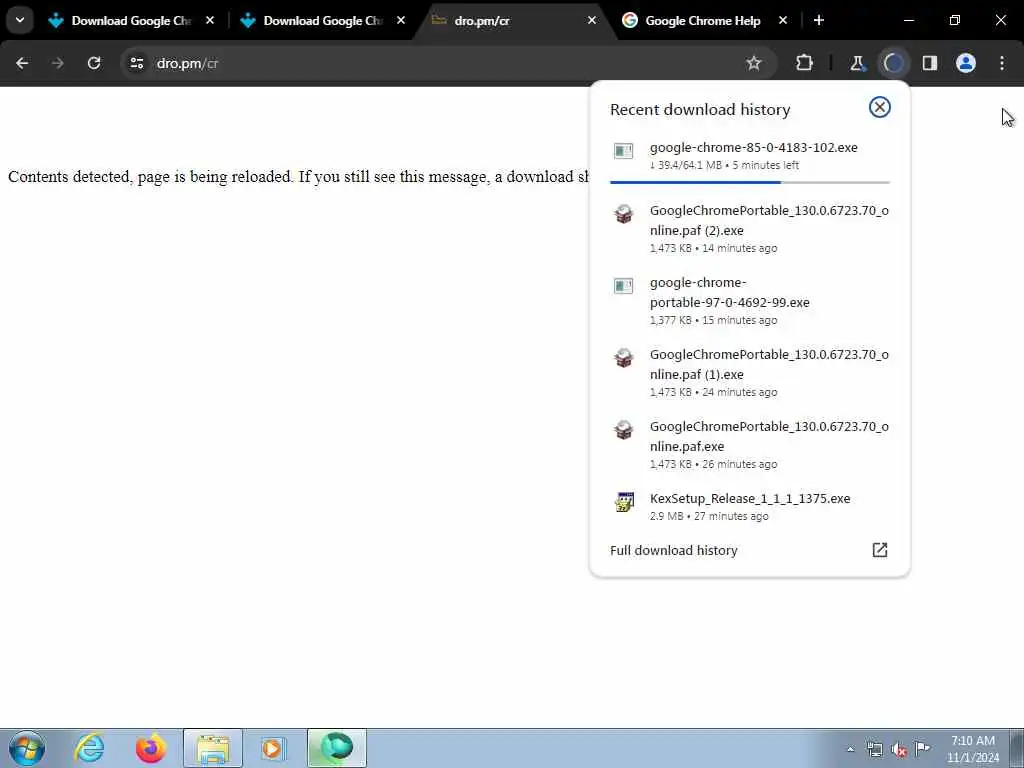Click icon of online.paf (2).exe download
The height and width of the screenshot is (768, 1024).
(624, 214)
